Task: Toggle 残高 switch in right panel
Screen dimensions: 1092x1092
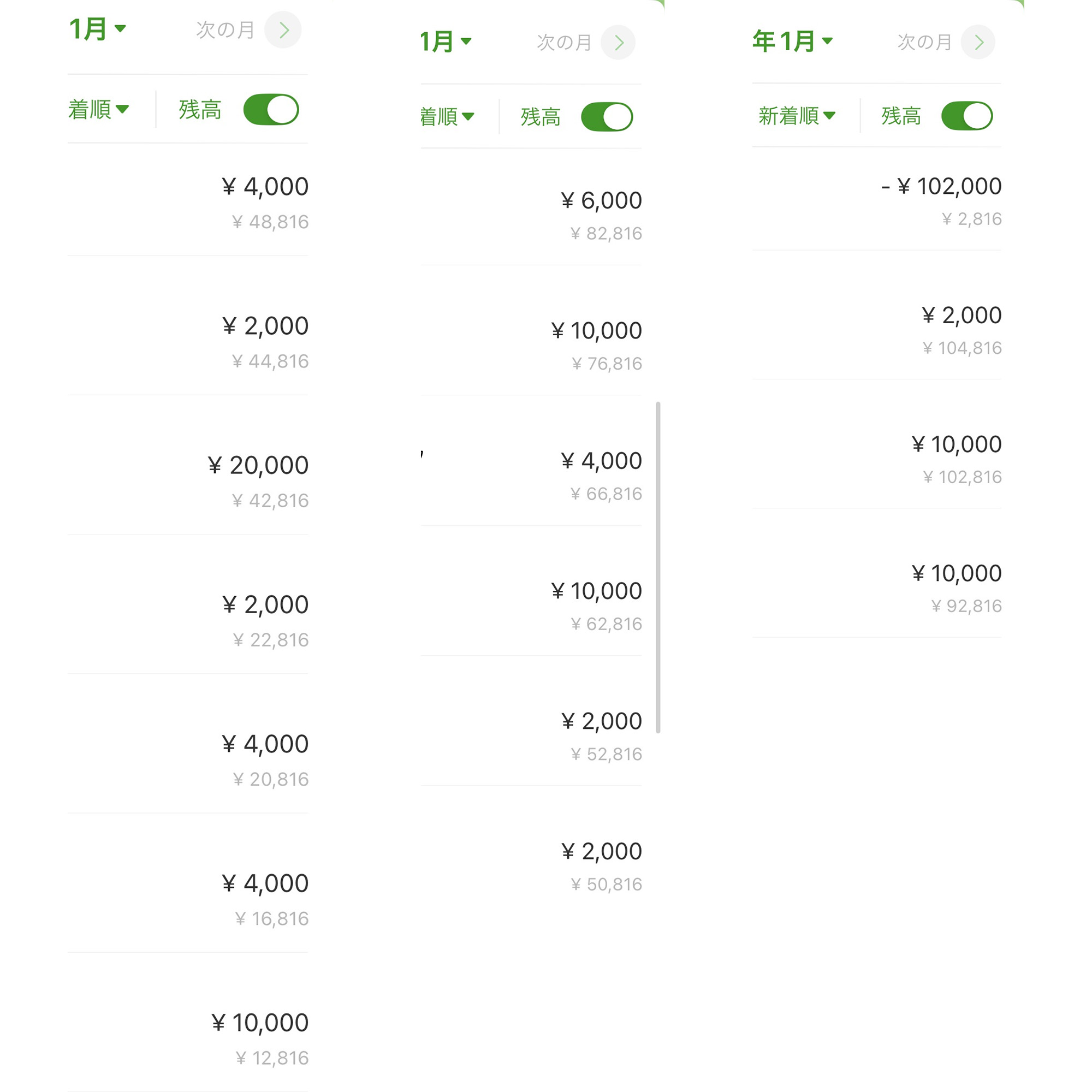Action: (966, 116)
